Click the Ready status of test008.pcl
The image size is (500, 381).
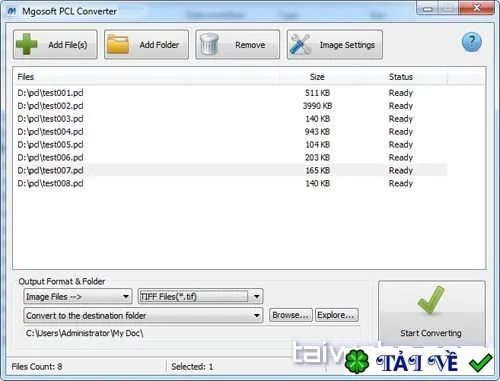401,183
